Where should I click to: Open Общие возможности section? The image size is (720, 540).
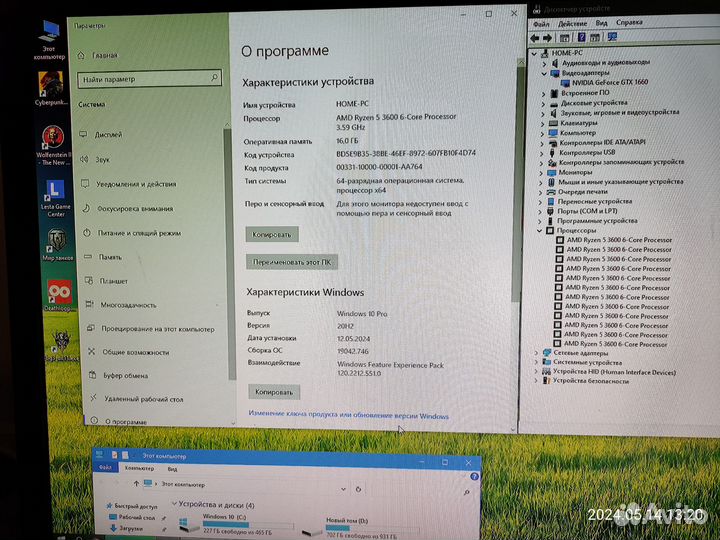pos(129,352)
